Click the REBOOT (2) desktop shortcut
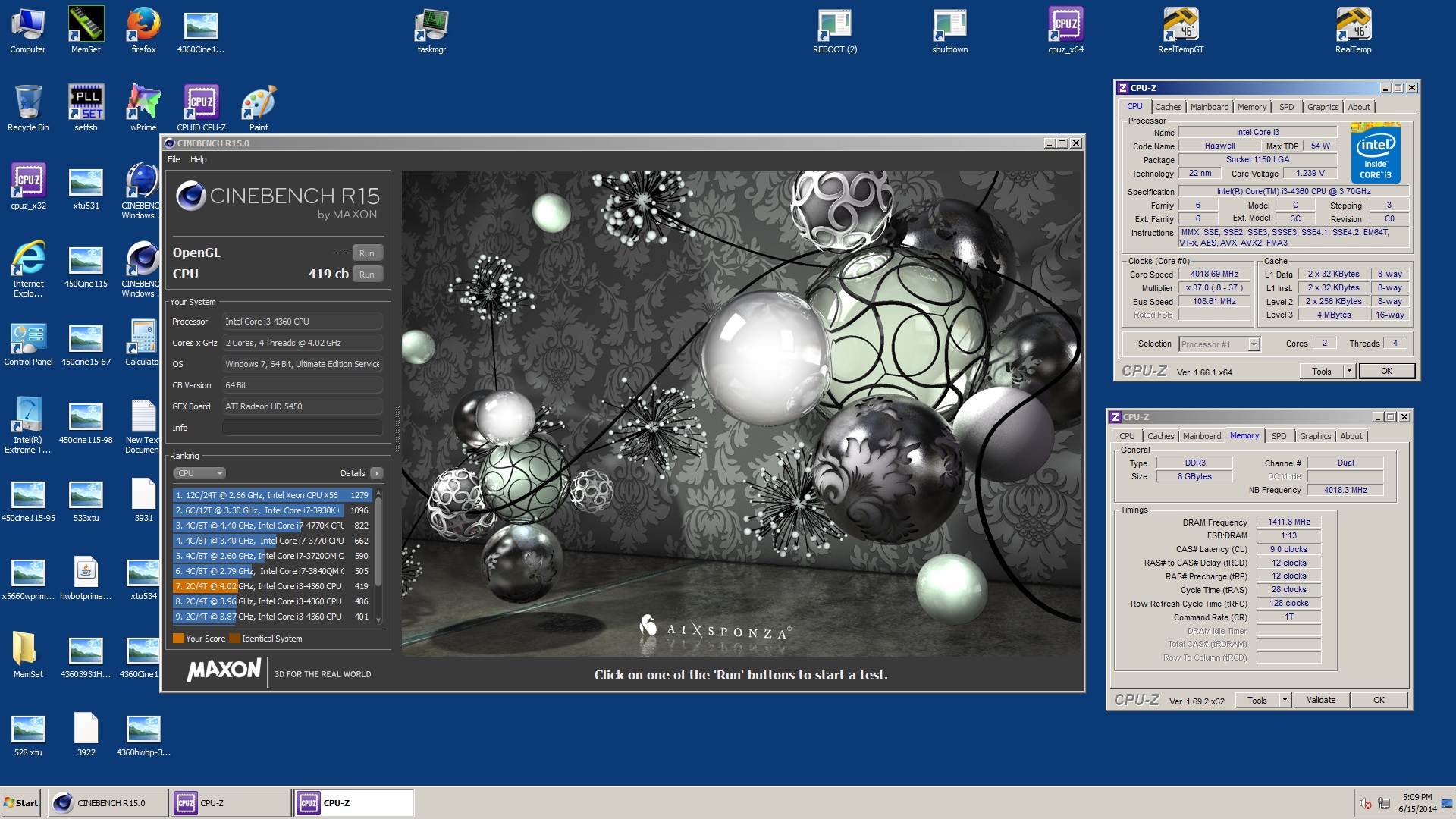This screenshot has width=1456, height=819. [x=834, y=30]
